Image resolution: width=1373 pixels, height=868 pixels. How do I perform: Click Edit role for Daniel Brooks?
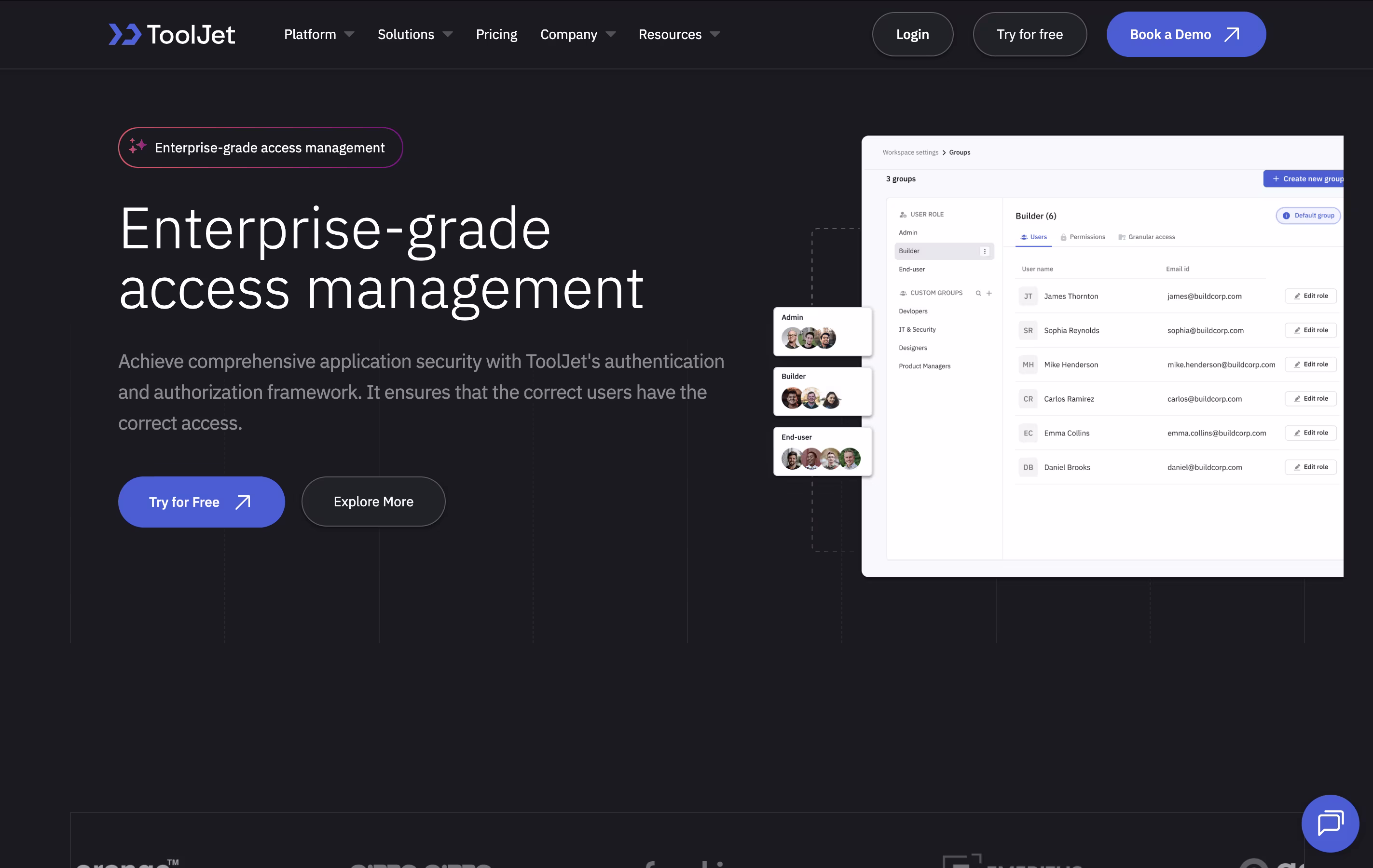pyautogui.click(x=1310, y=467)
